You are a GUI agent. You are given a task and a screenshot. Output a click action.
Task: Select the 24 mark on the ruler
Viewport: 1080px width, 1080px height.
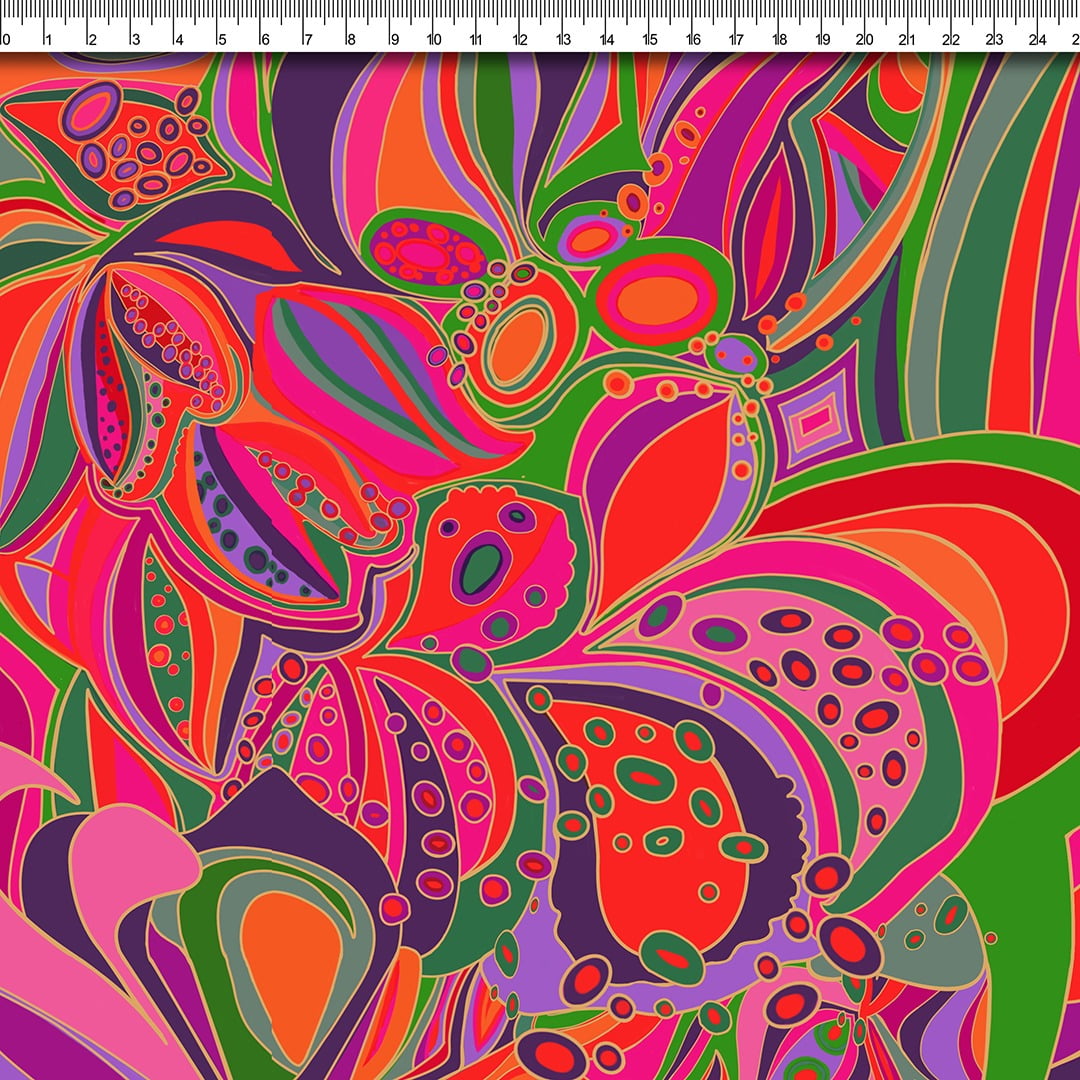tap(1038, 40)
